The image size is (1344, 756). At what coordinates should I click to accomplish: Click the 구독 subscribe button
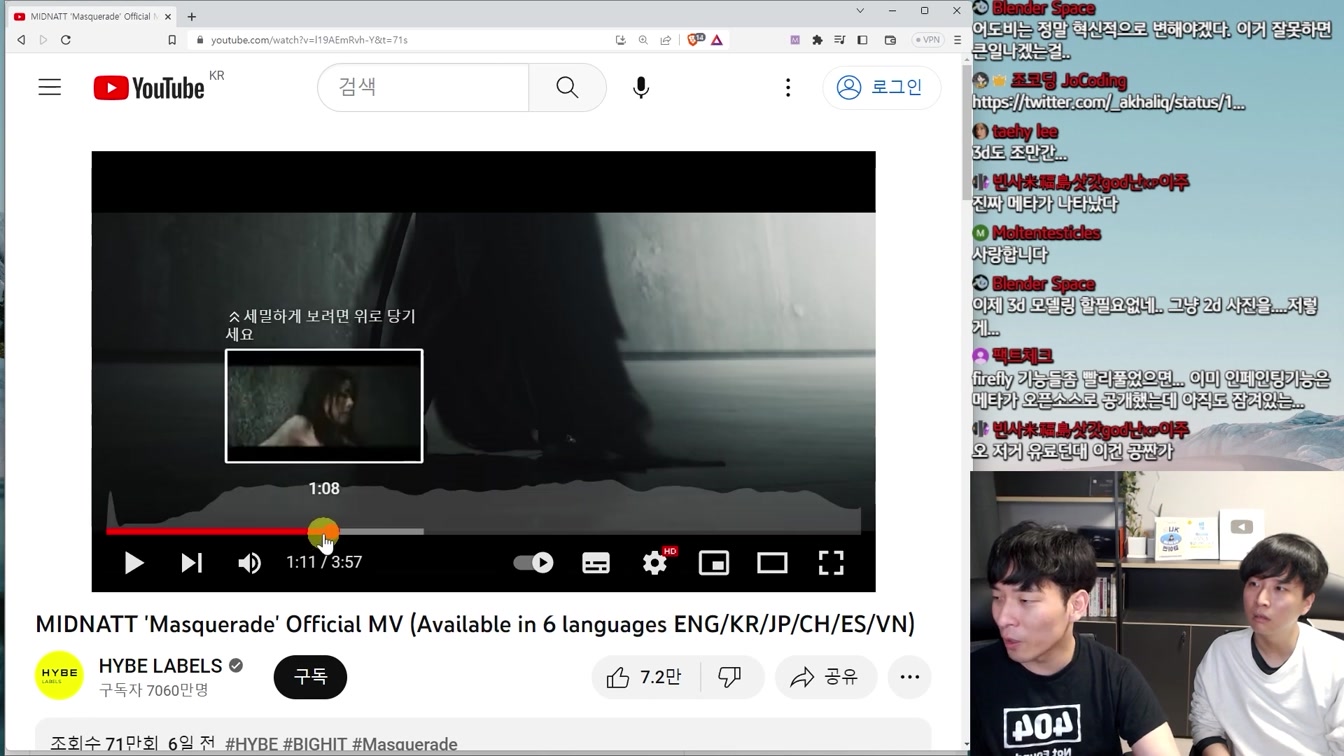pyautogui.click(x=310, y=677)
